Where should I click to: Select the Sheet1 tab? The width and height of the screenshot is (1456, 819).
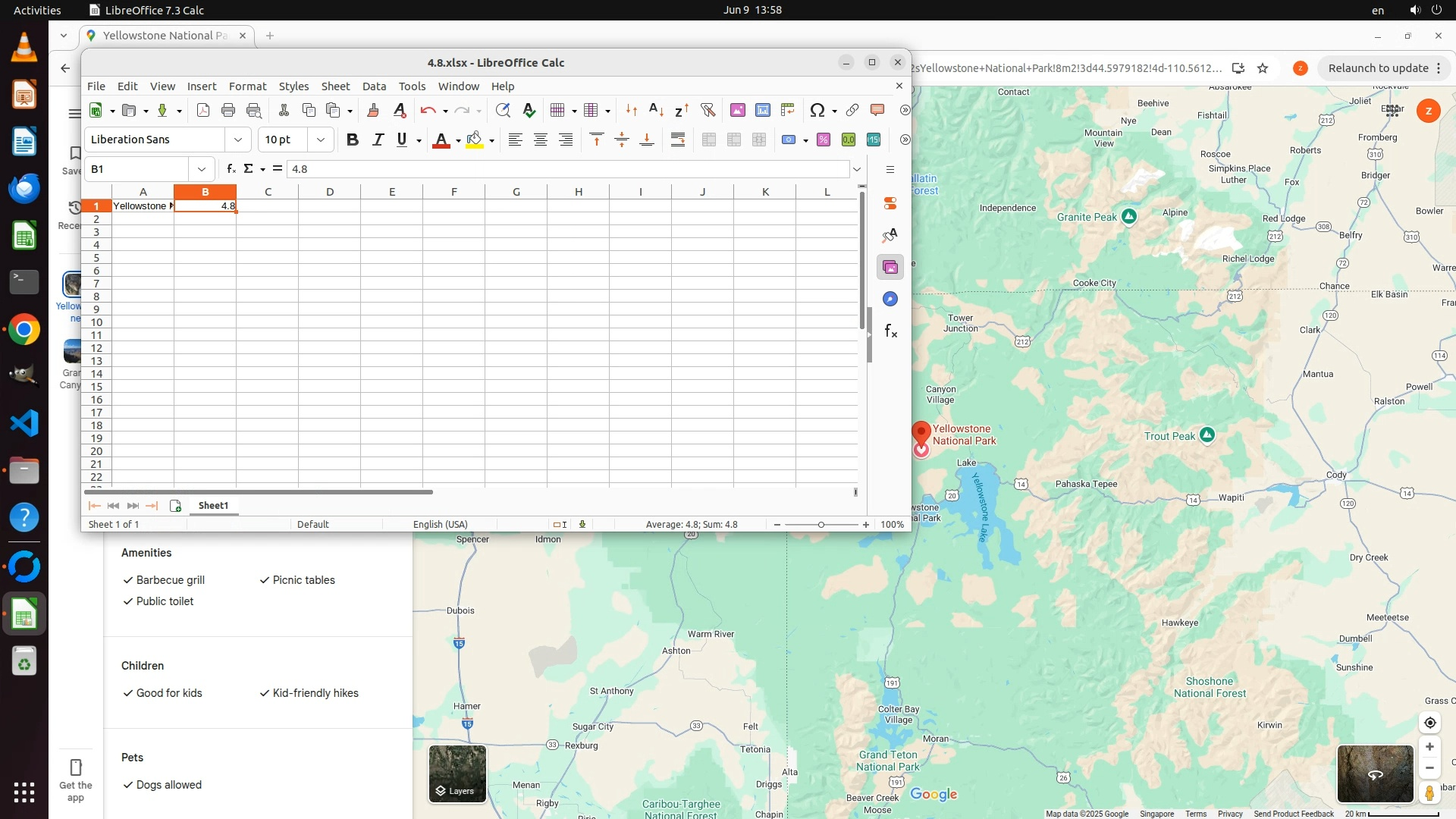[213, 506]
